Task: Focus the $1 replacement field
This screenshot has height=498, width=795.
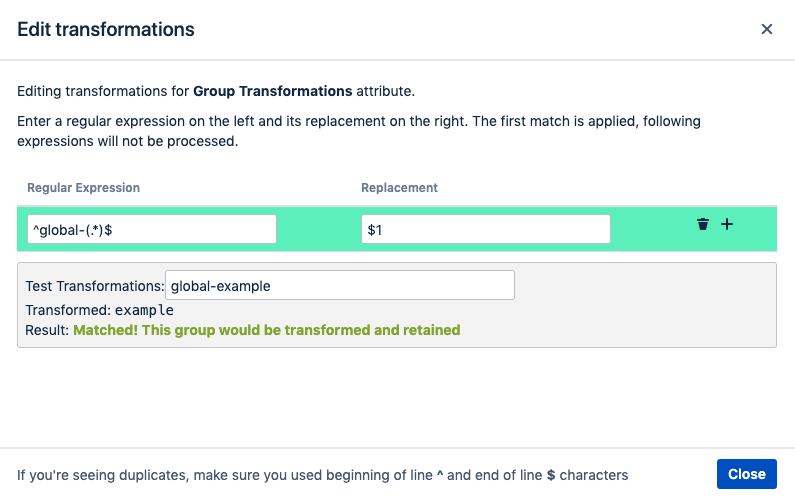Action: click(x=485, y=229)
